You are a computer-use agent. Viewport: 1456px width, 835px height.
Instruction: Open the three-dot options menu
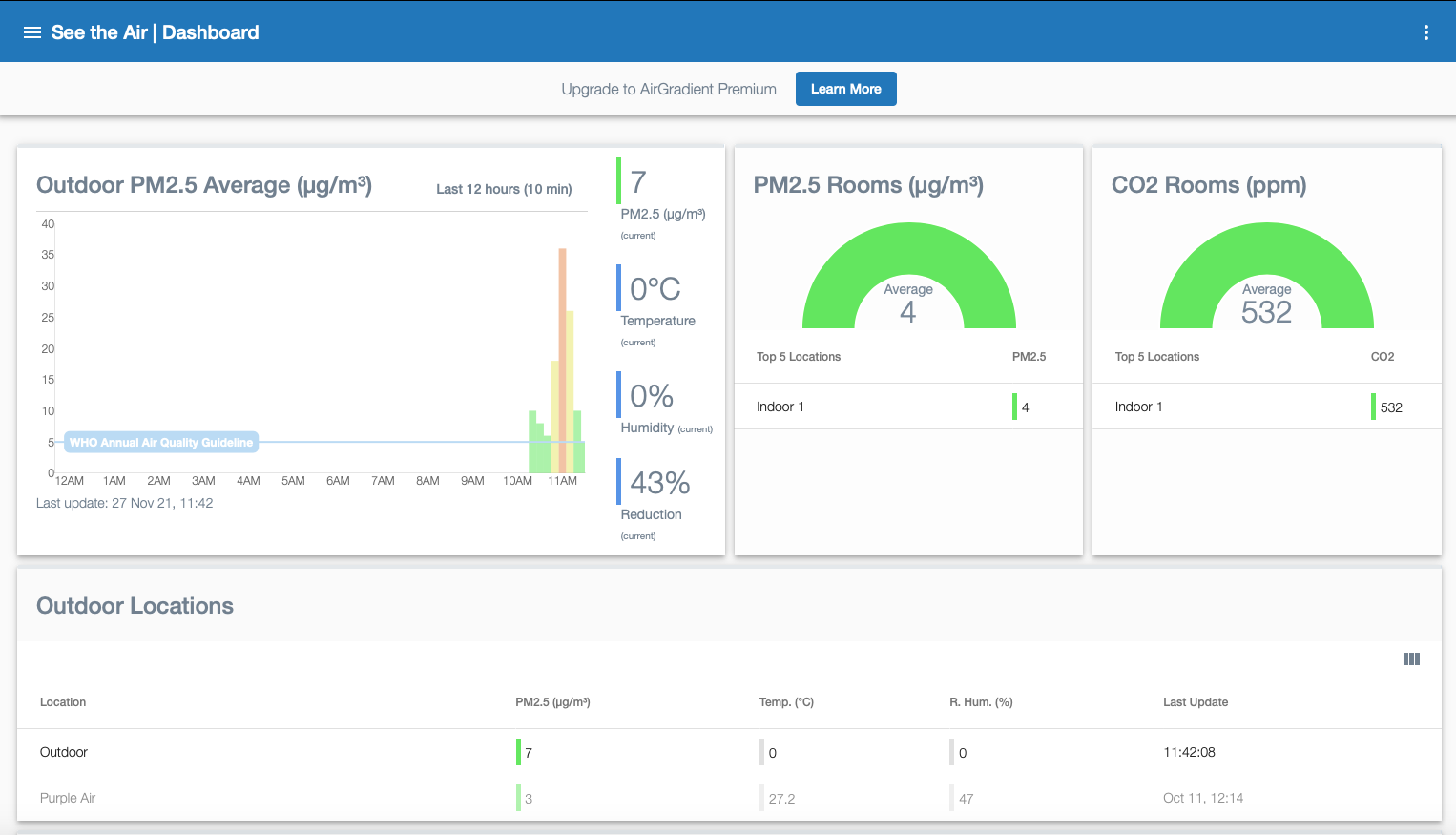(1425, 32)
